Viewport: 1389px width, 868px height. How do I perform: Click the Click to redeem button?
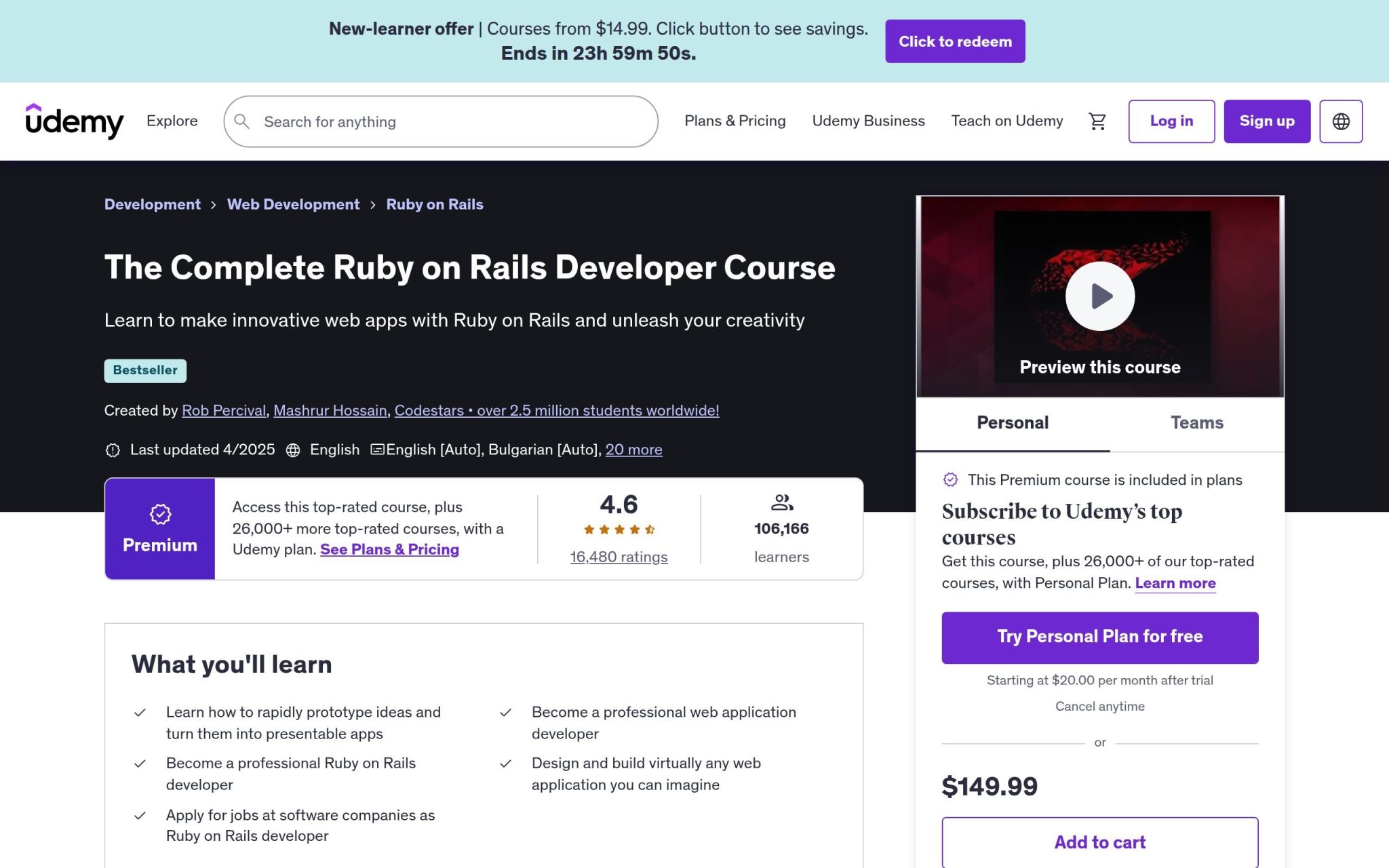pyautogui.click(x=955, y=41)
